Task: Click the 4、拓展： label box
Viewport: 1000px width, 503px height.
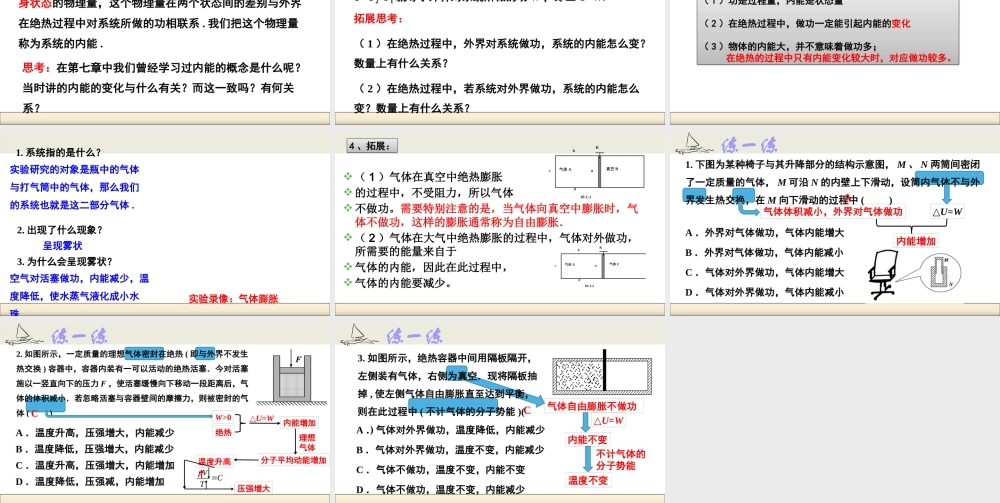Action: (x=372, y=146)
